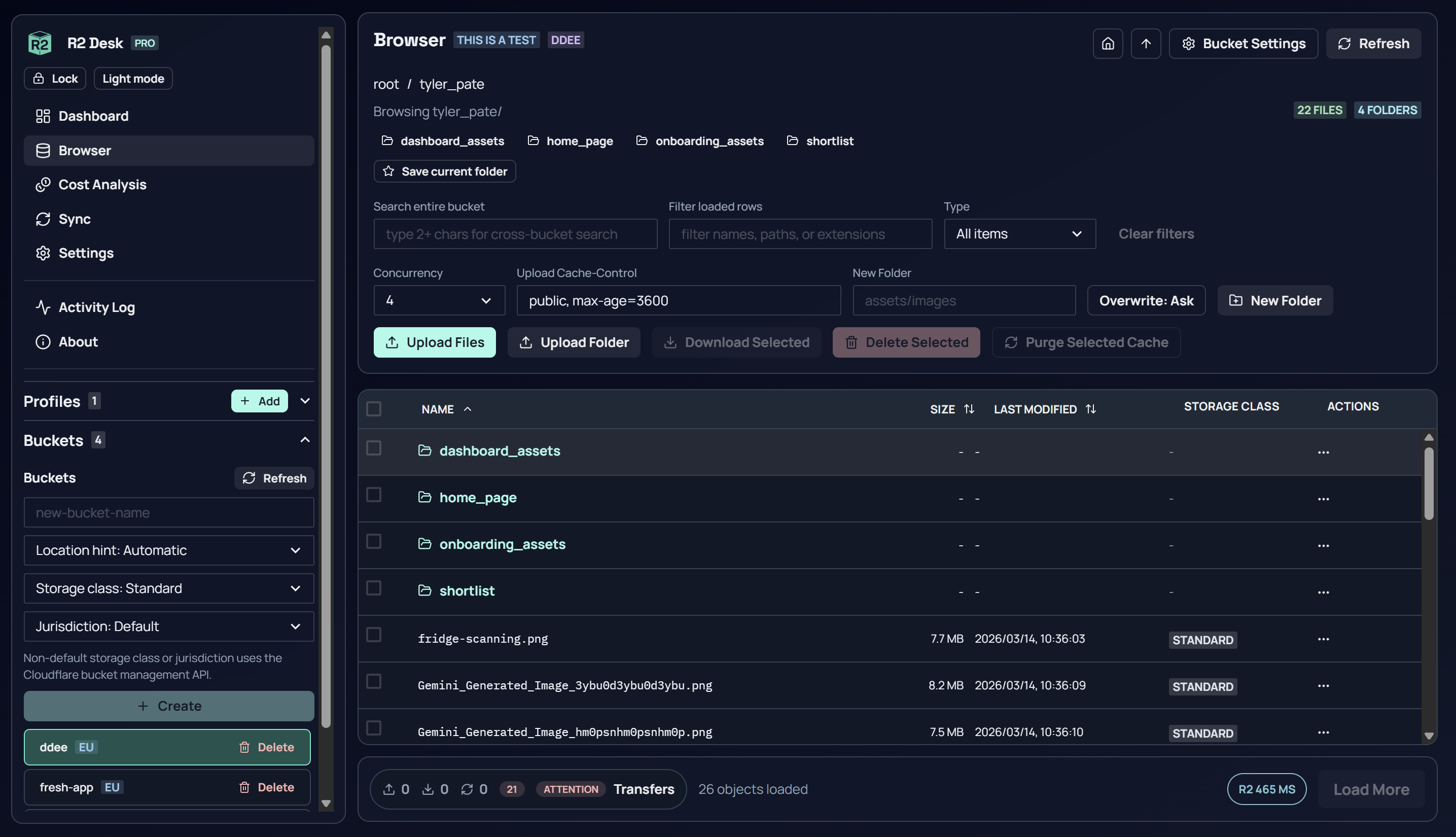Select the checkbox next to fridge-scanning.png

tap(373, 635)
